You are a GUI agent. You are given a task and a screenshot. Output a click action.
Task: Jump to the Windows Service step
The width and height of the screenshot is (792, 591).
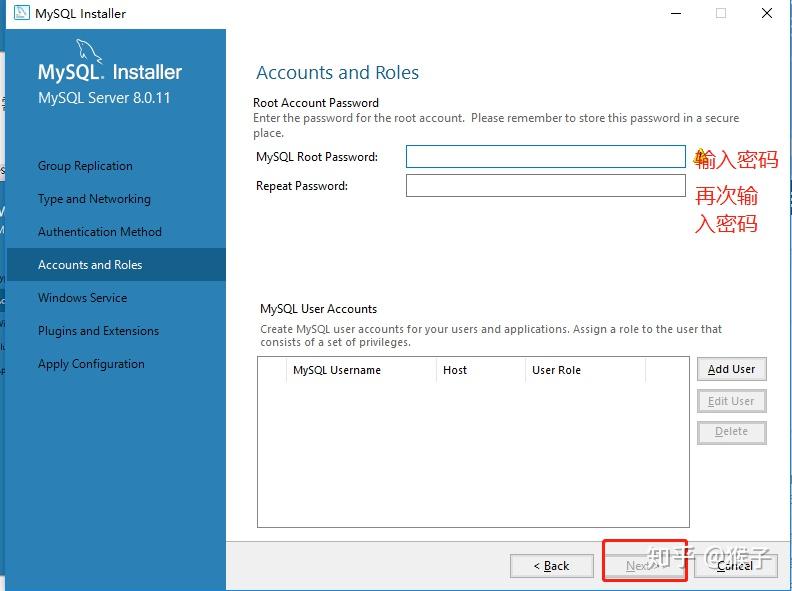82,298
